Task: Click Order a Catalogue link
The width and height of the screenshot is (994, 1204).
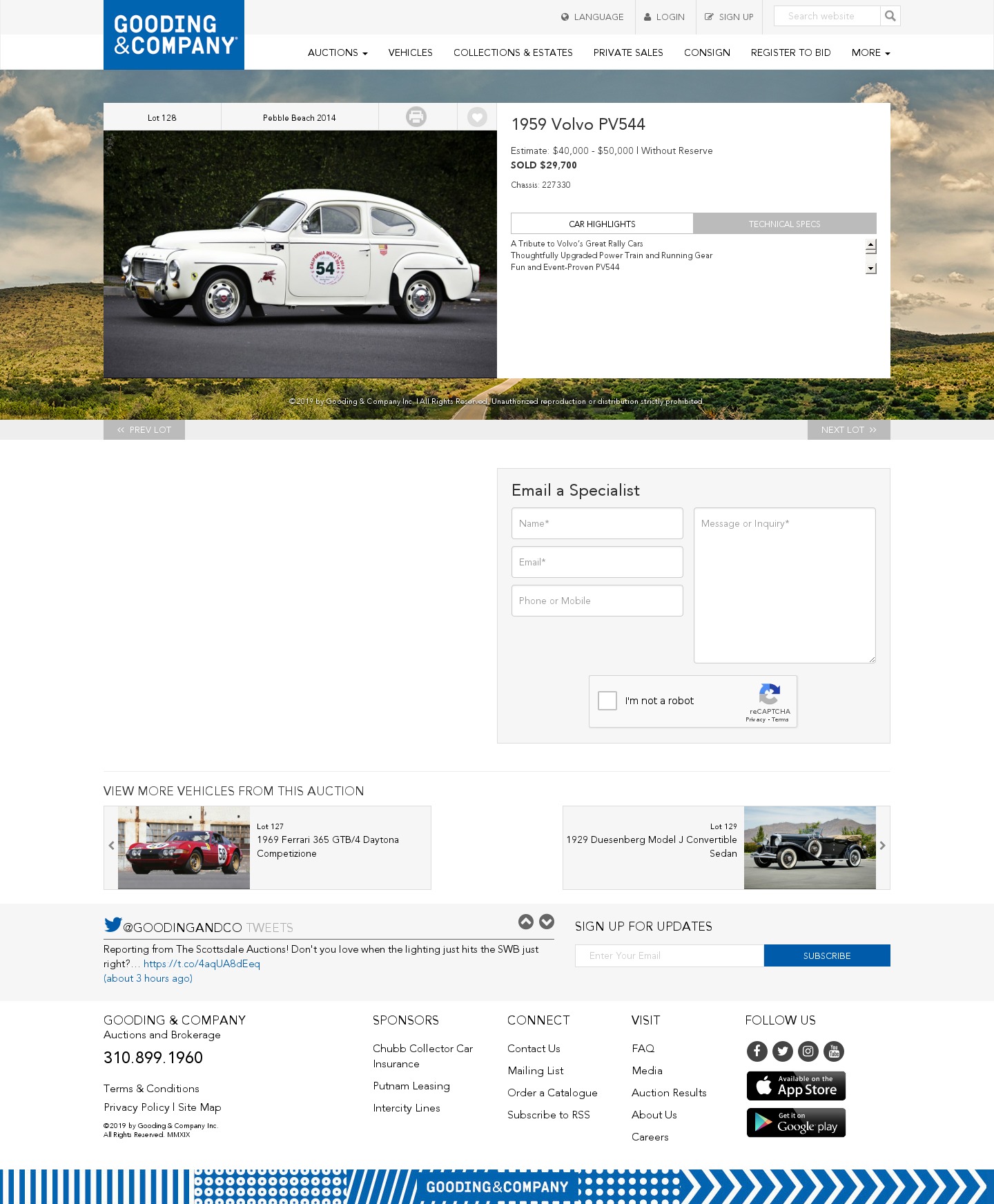Action: (552, 1093)
